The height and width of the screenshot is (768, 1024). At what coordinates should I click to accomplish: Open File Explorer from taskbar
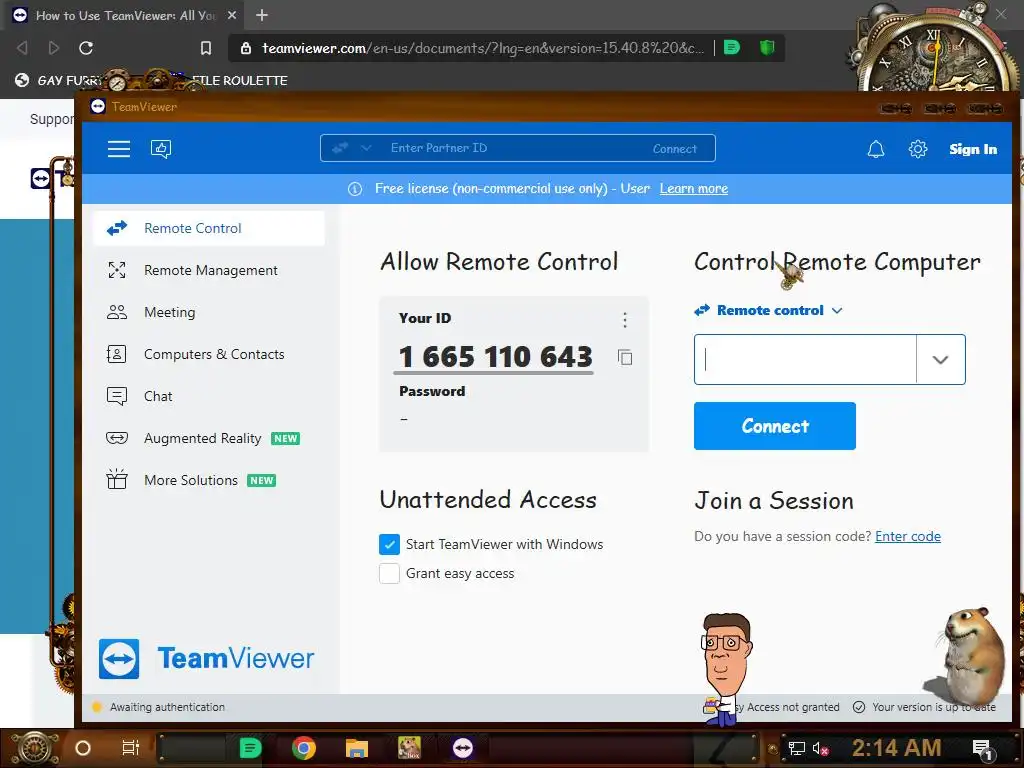[x=357, y=748]
